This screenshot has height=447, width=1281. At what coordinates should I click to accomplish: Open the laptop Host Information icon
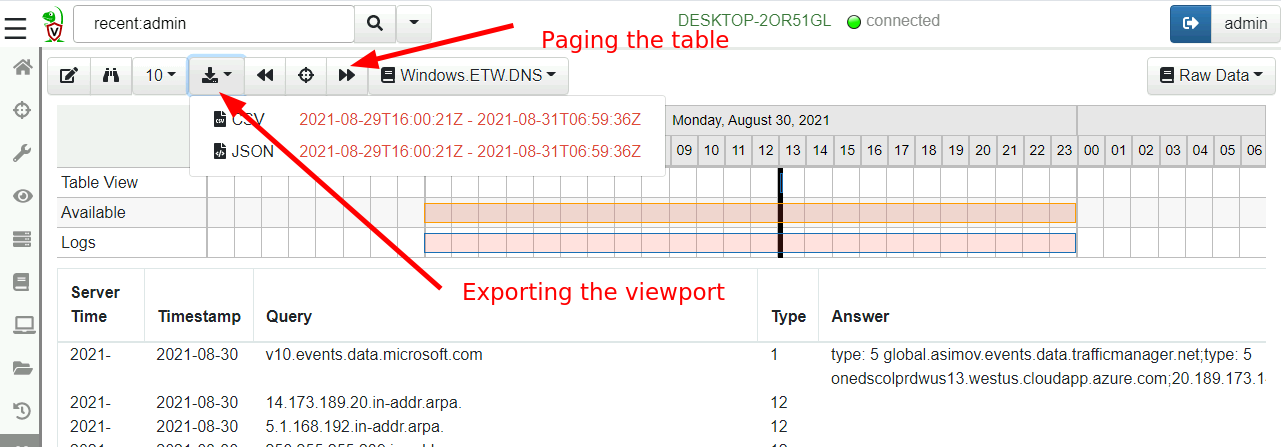20,324
